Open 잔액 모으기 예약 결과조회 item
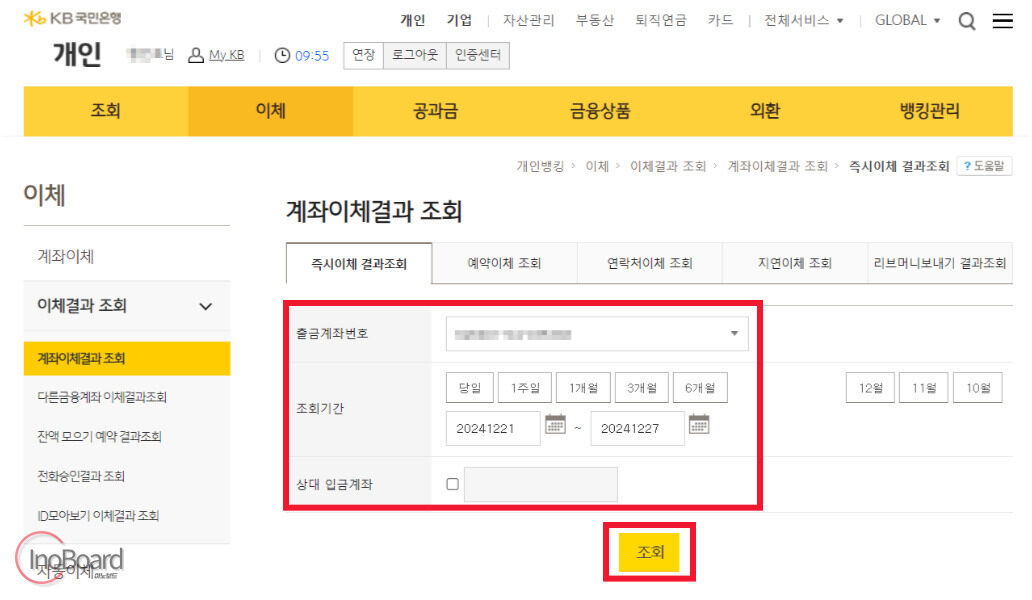Screen dimensions: 1032x600 point(99,437)
